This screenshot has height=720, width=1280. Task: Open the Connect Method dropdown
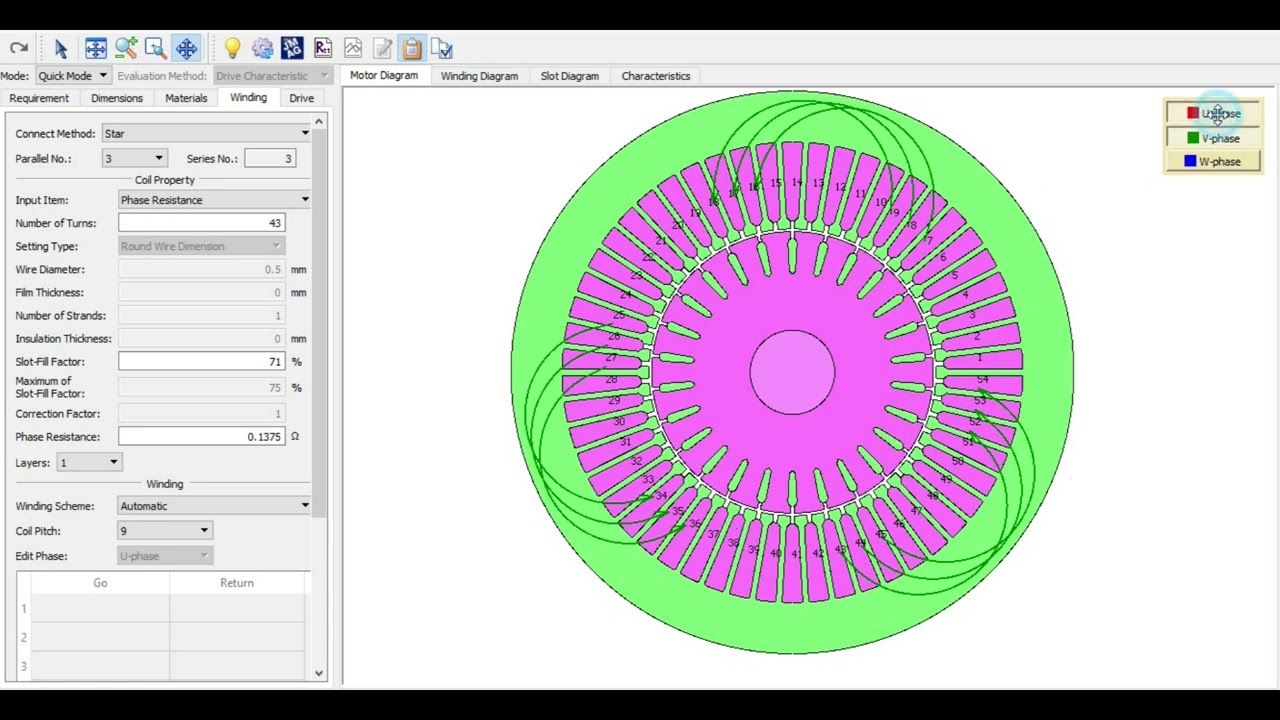tap(206, 133)
